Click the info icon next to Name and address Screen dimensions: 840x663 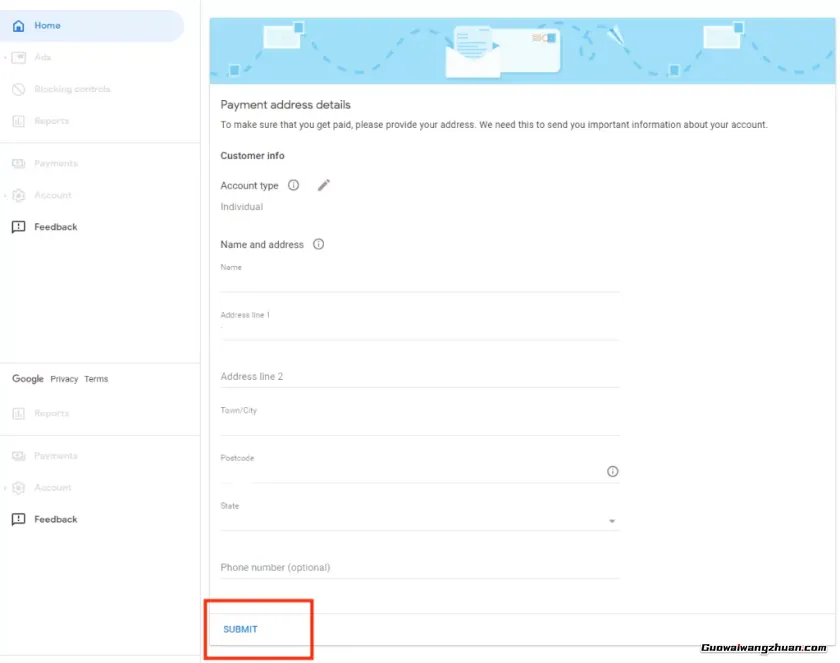tap(318, 244)
